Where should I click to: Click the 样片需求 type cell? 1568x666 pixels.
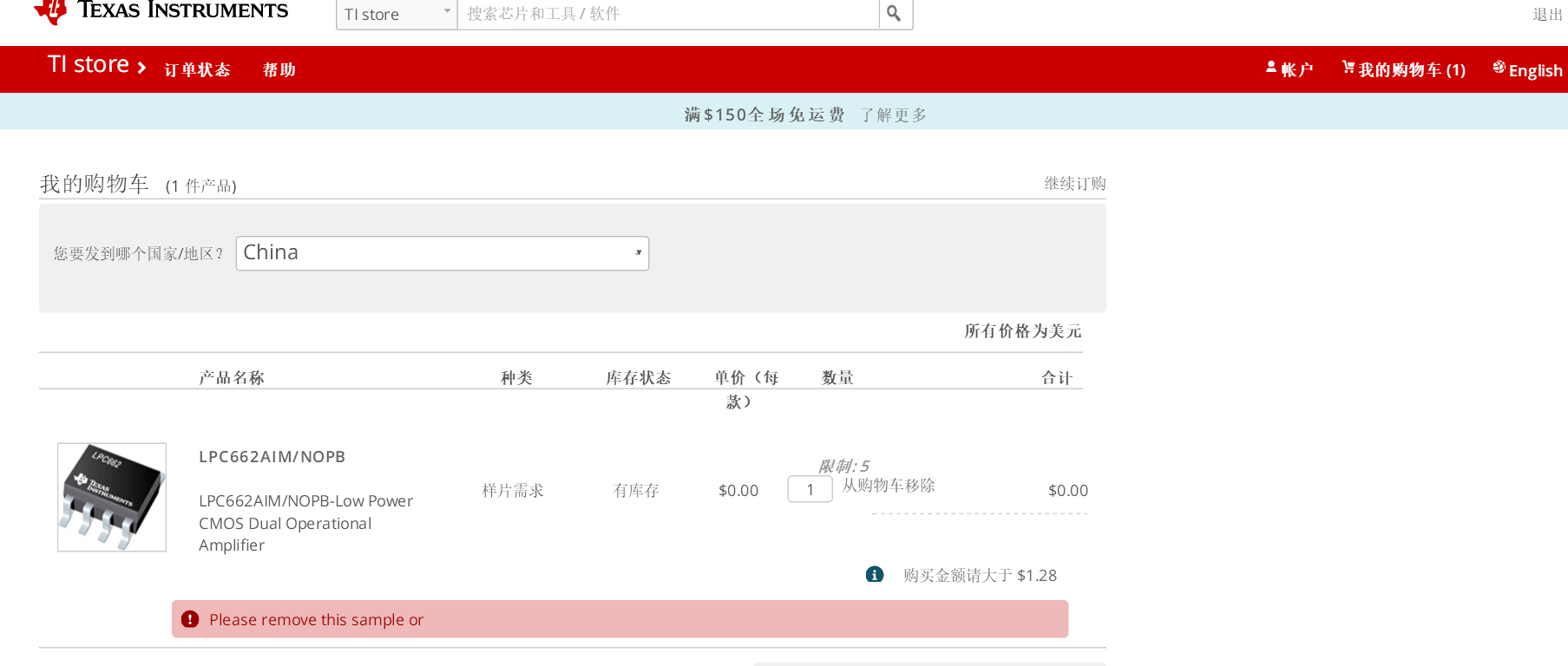pos(513,491)
